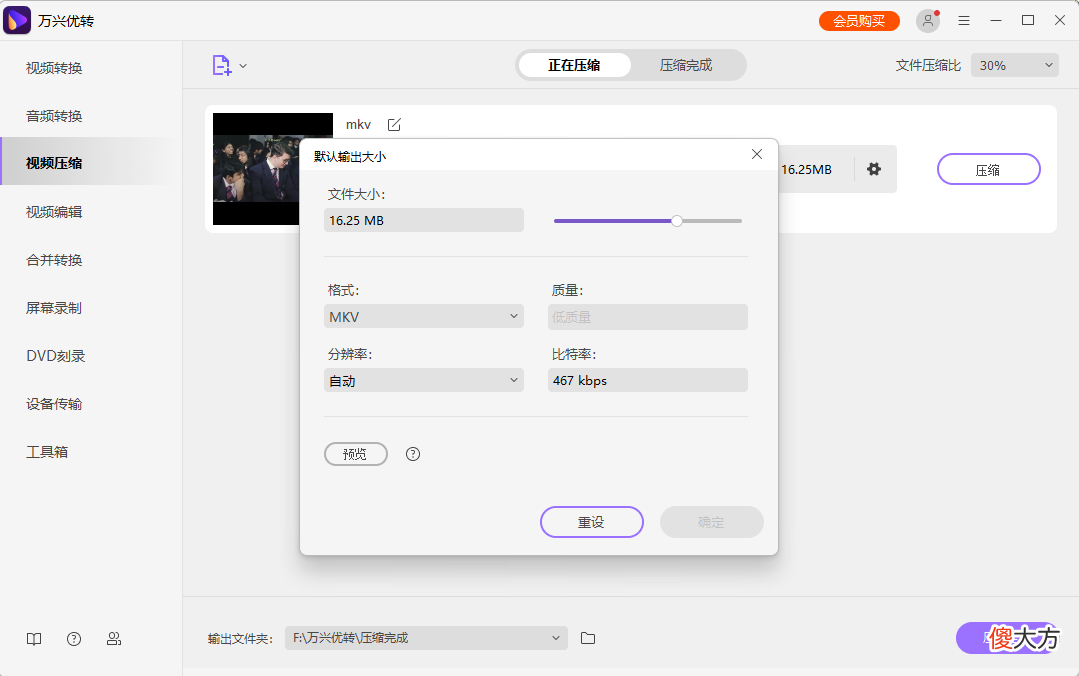Select 视频压缩 in sidebar
This screenshot has height=676, width=1079.
(x=91, y=163)
